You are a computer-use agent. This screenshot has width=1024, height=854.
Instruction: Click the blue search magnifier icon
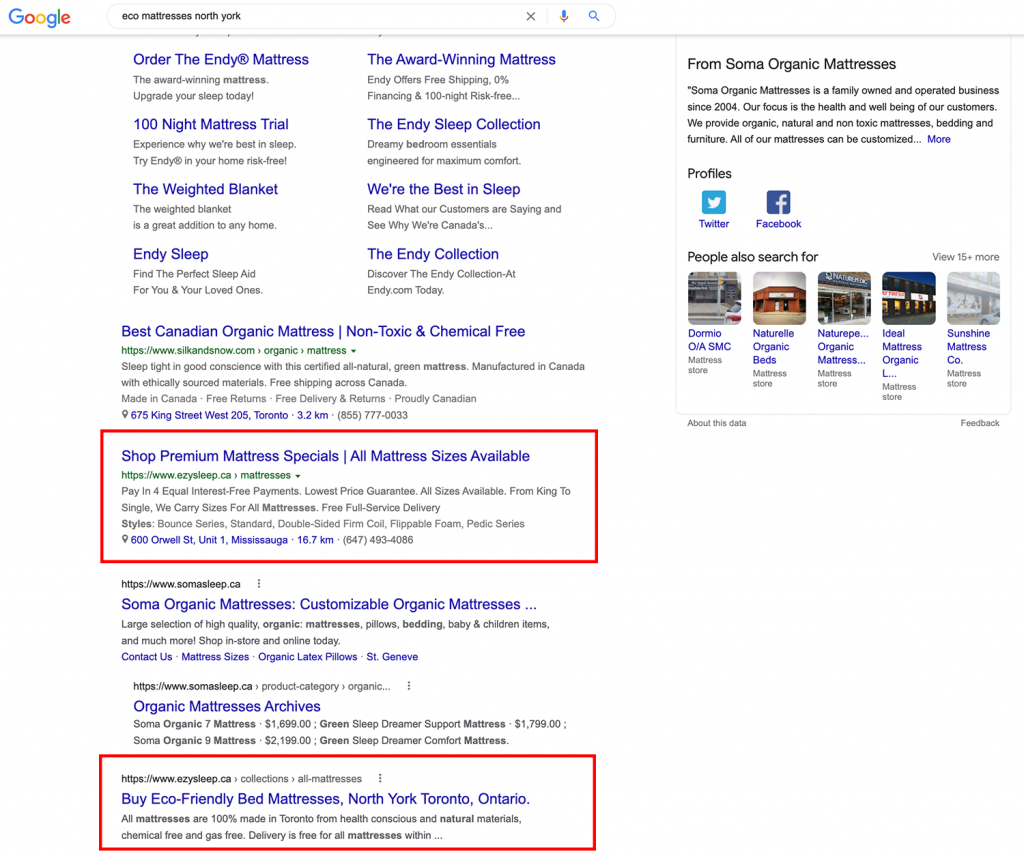pyautogui.click(x=593, y=16)
